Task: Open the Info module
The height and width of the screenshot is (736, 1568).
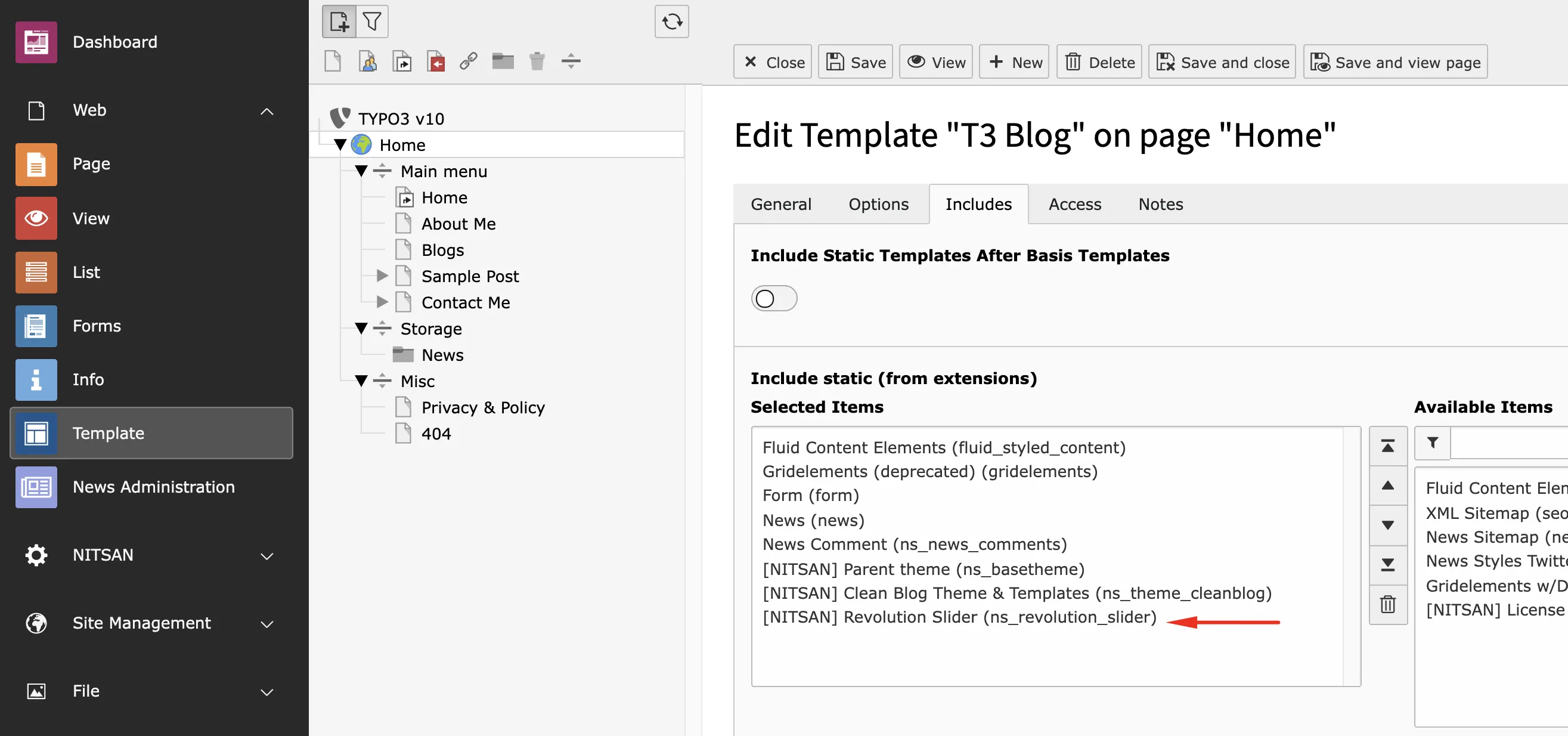Action: 151,379
